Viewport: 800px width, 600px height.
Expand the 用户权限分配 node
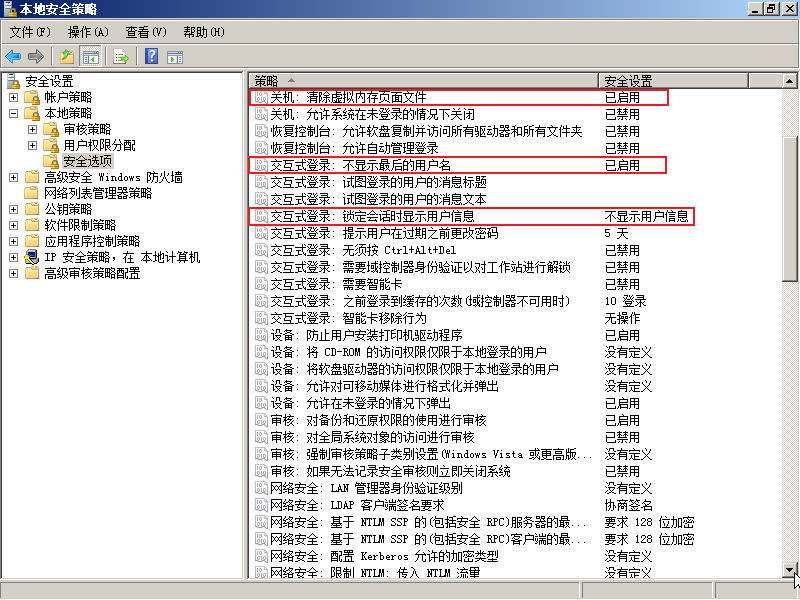pyautogui.click(x=33, y=145)
